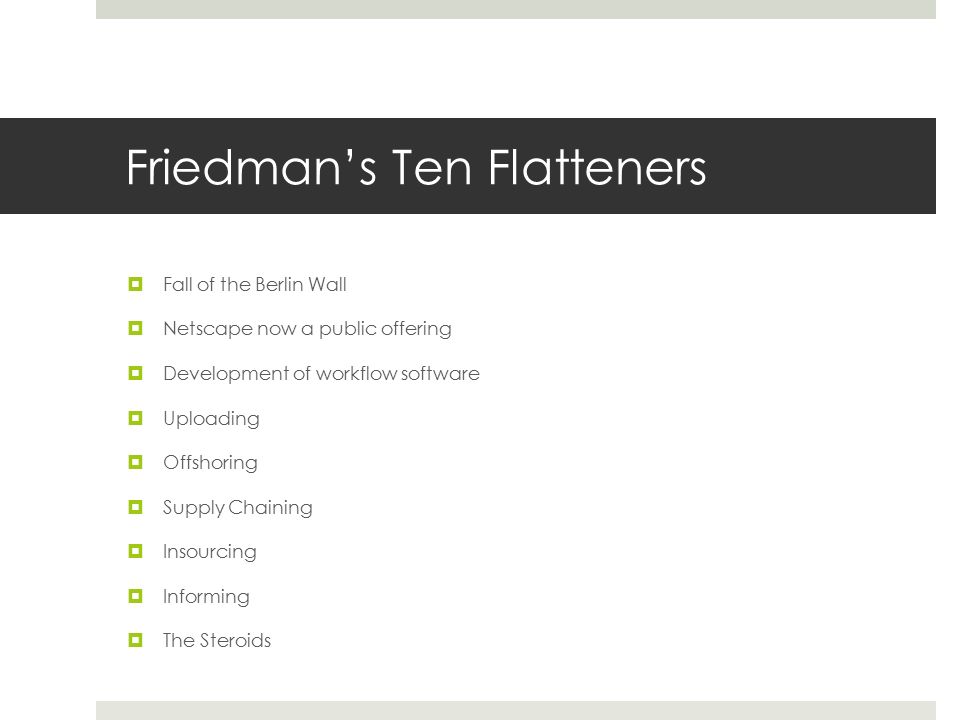Image resolution: width=960 pixels, height=720 pixels.
Task: Select the Supply Chaining text
Action: (x=238, y=508)
